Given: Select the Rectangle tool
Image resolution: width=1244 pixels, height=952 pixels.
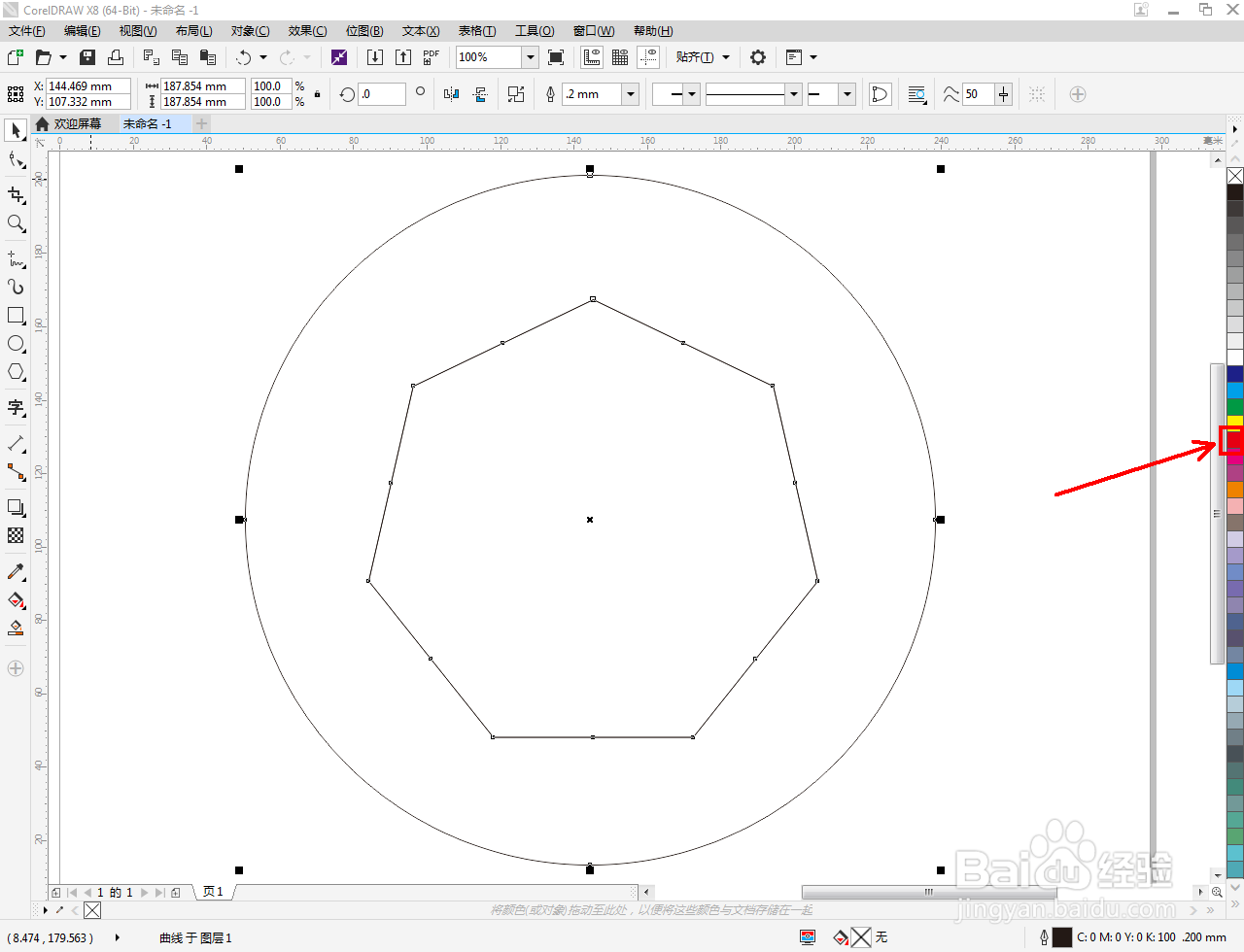Looking at the screenshot, I should click(x=16, y=316).
